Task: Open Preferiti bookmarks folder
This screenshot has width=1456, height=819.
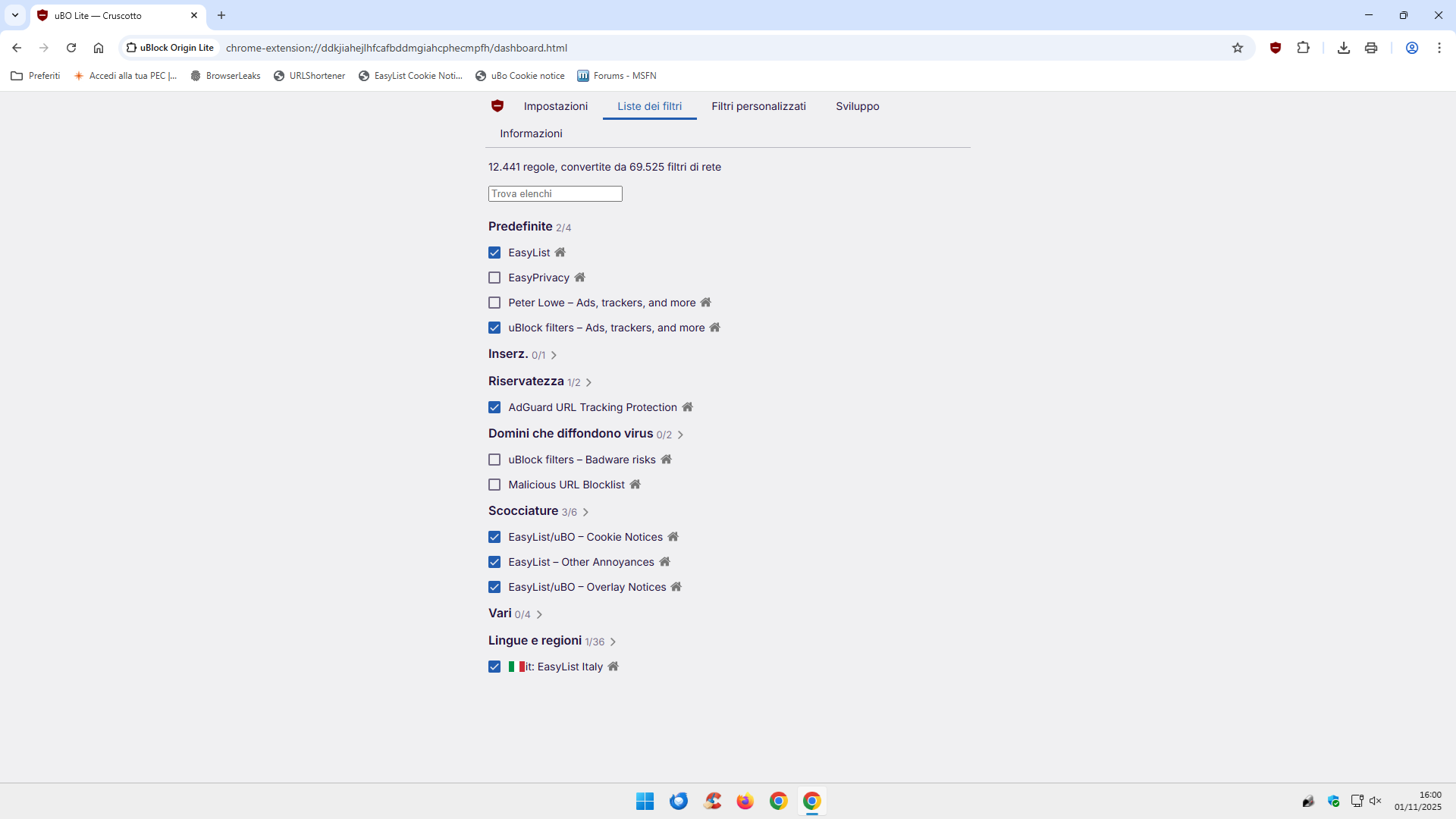Action: pos(36,76)
